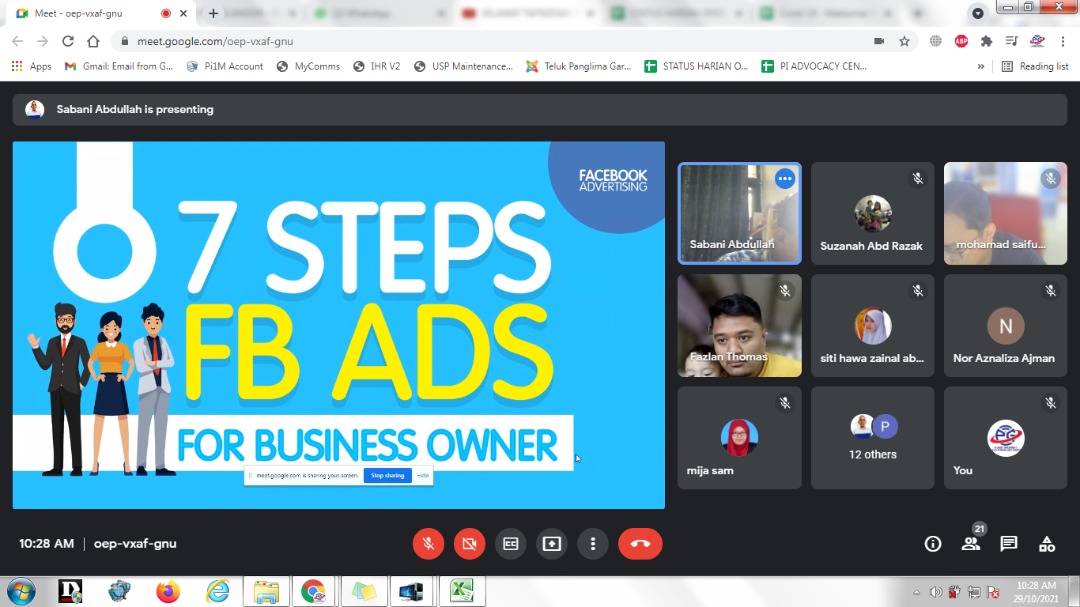
Task: Reload the Meet page
Action: pos(68,41)
